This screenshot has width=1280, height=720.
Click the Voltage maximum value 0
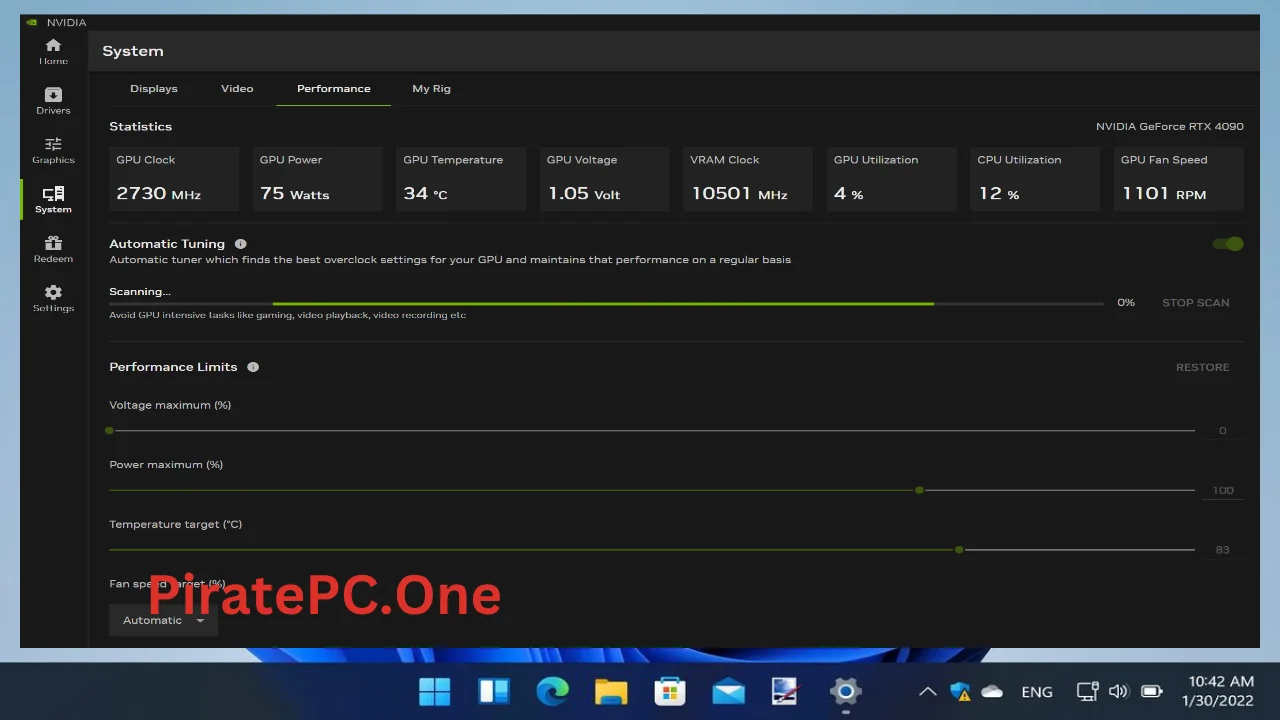[1222, 431]
